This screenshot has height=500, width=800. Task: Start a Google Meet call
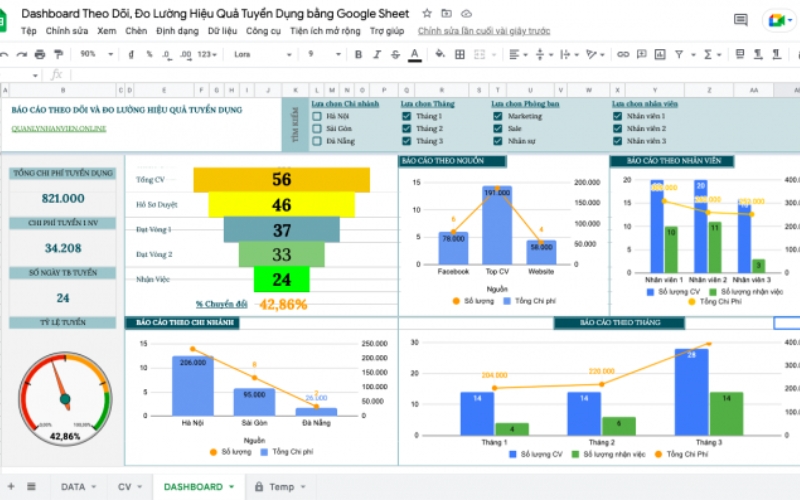click(x=776, y=20)
